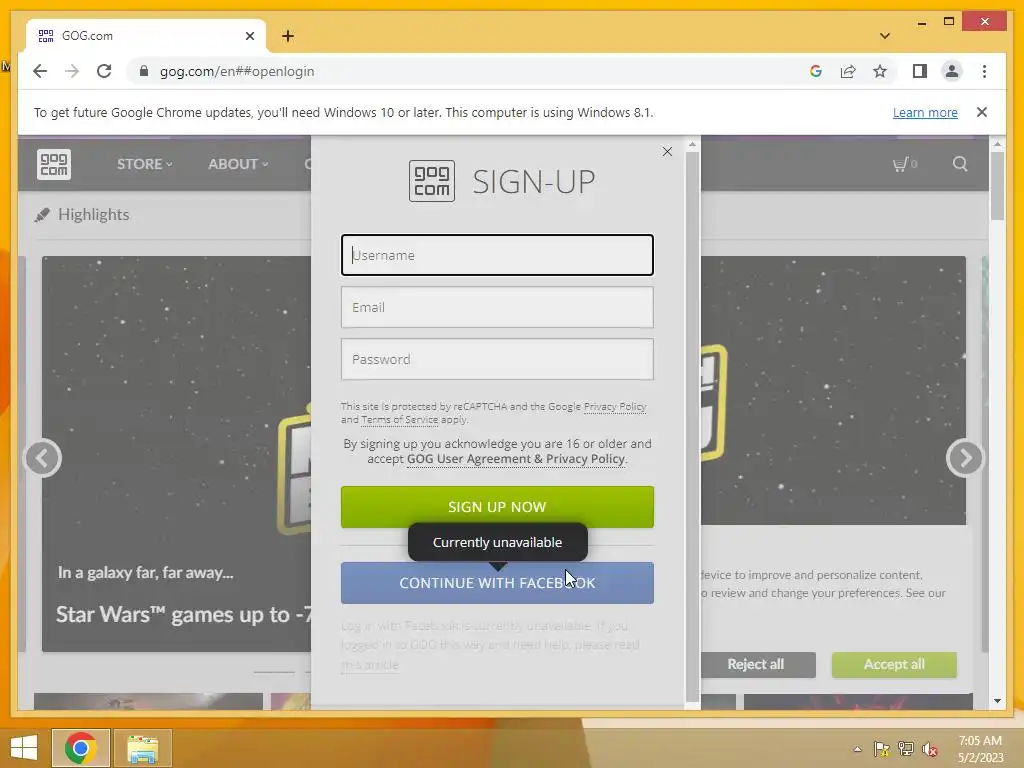Screen dimensions: 1024x768
Task: Open the taskbar clock and date
Action: pyautogui.click(x=980, y=749)
